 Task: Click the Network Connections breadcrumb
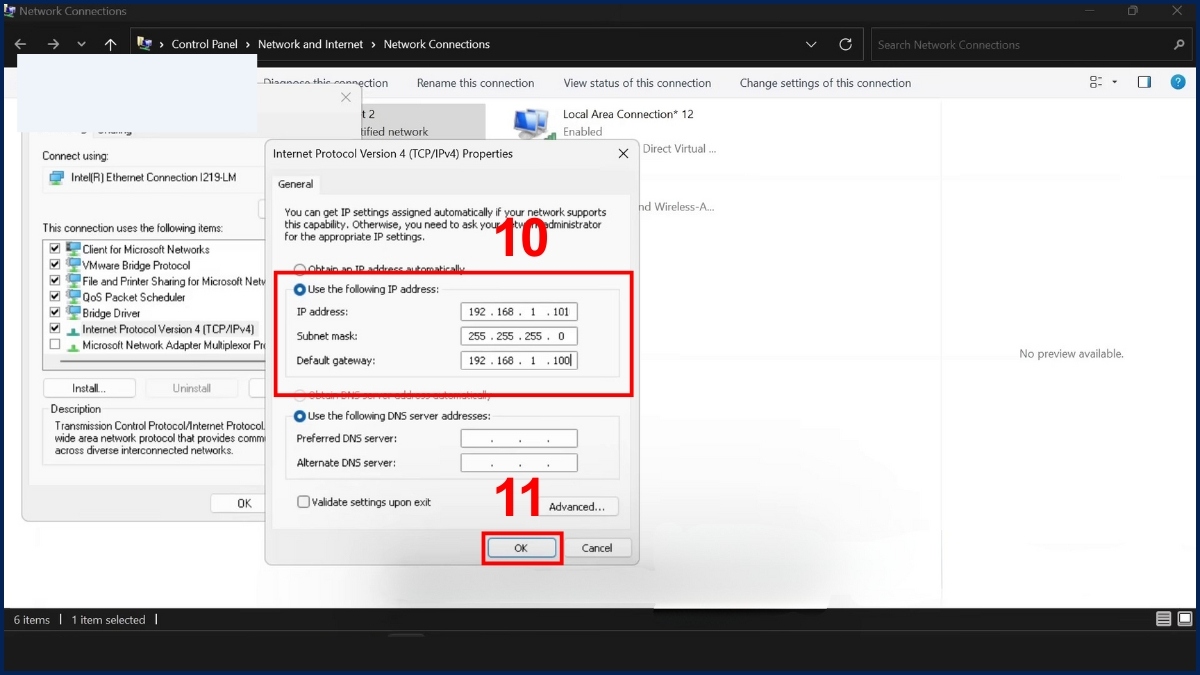[x=436, y=45]
